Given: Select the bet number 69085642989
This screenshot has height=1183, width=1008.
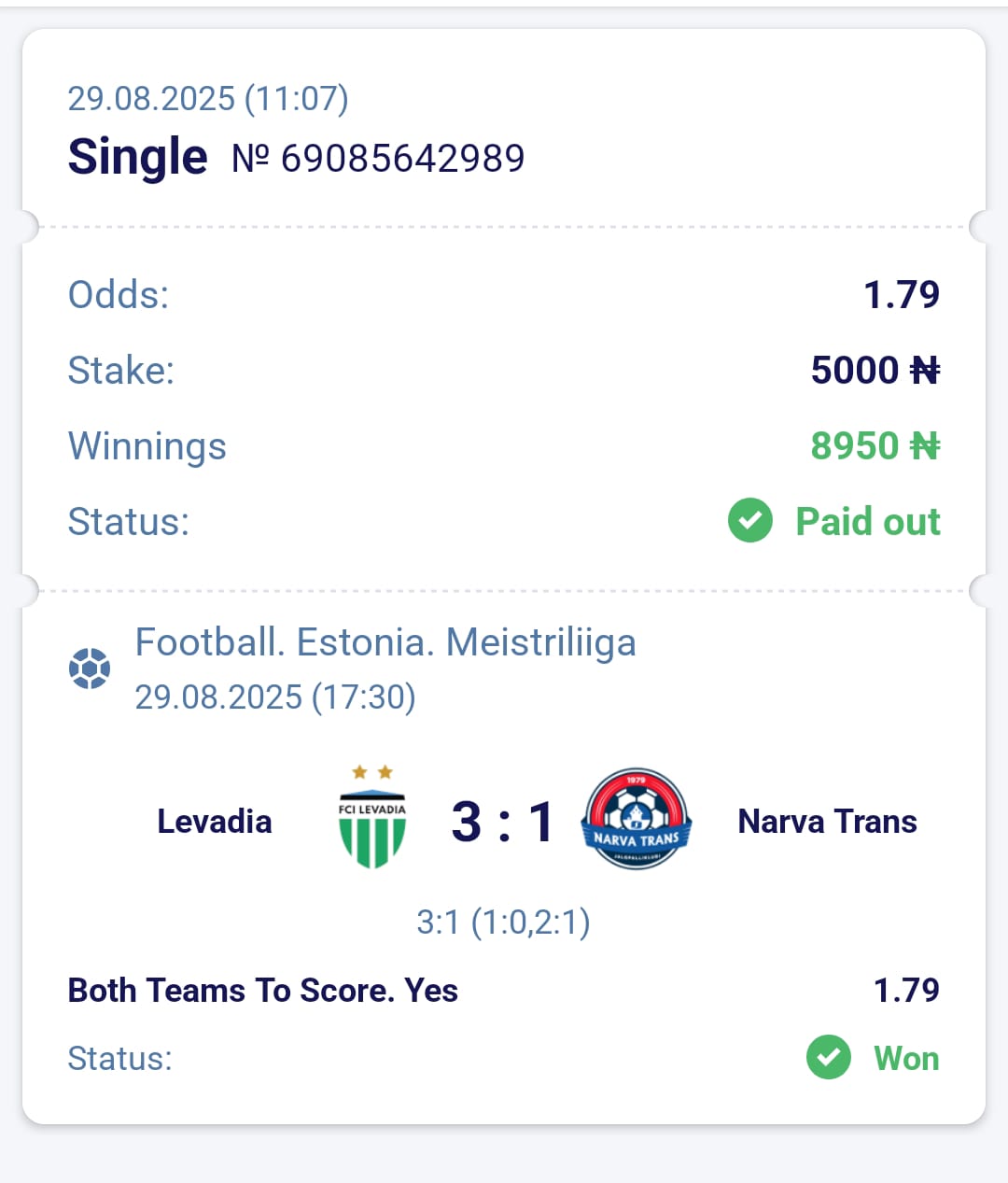Looking at the screenshot, I should click(x=402, y=159).
